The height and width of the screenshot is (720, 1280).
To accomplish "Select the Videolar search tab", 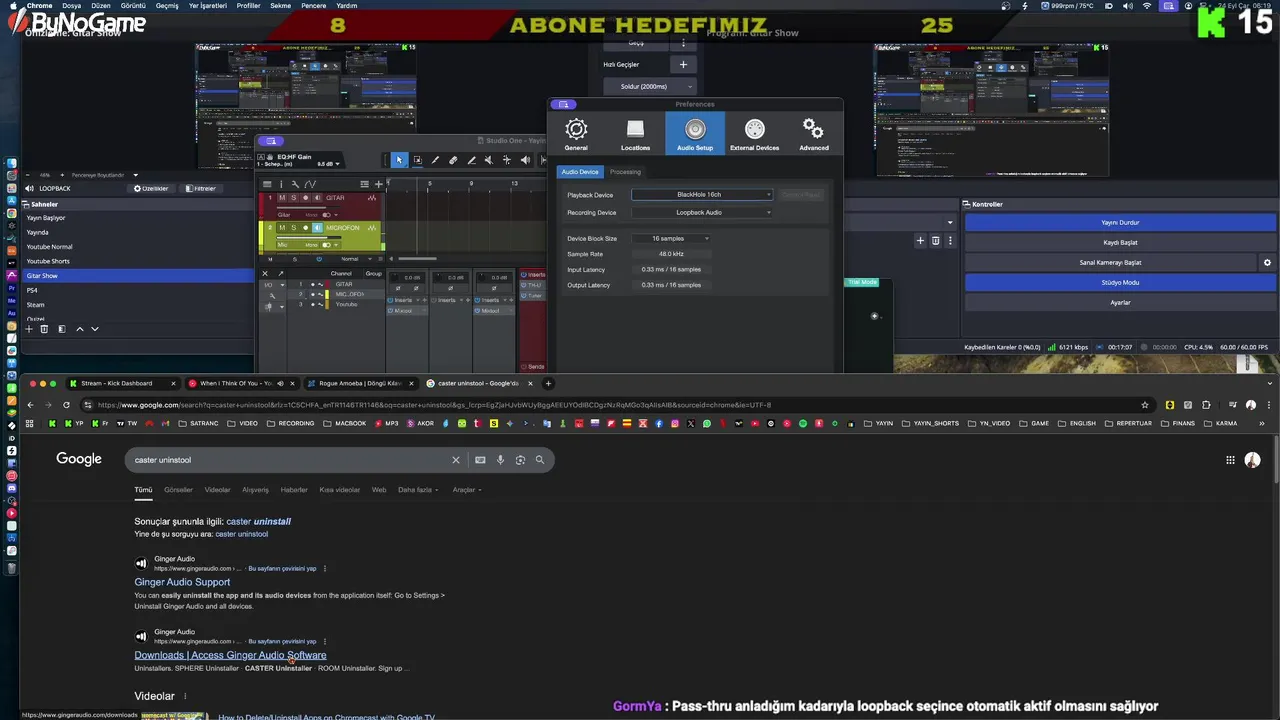I will (217, 490).
